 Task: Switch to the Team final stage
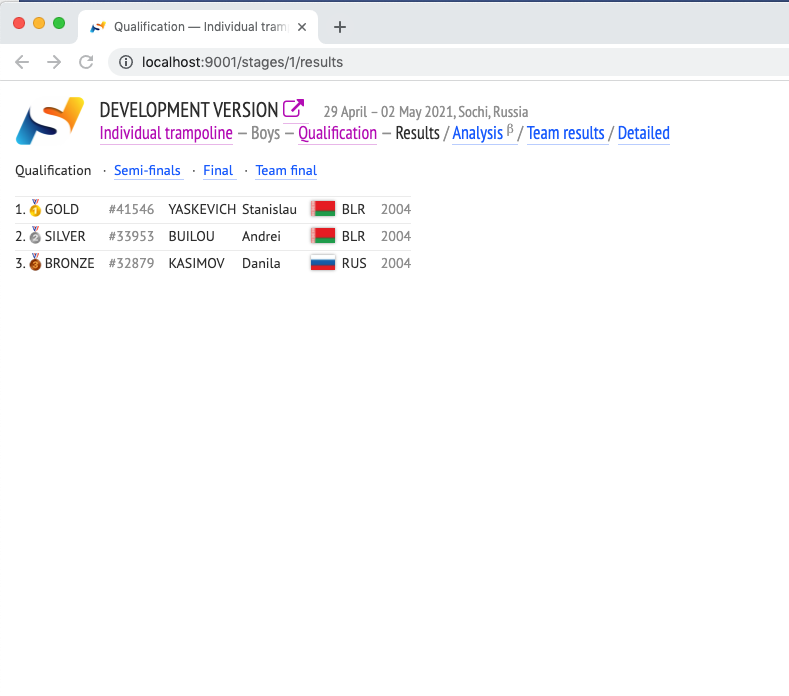click(x=286, y=171)
